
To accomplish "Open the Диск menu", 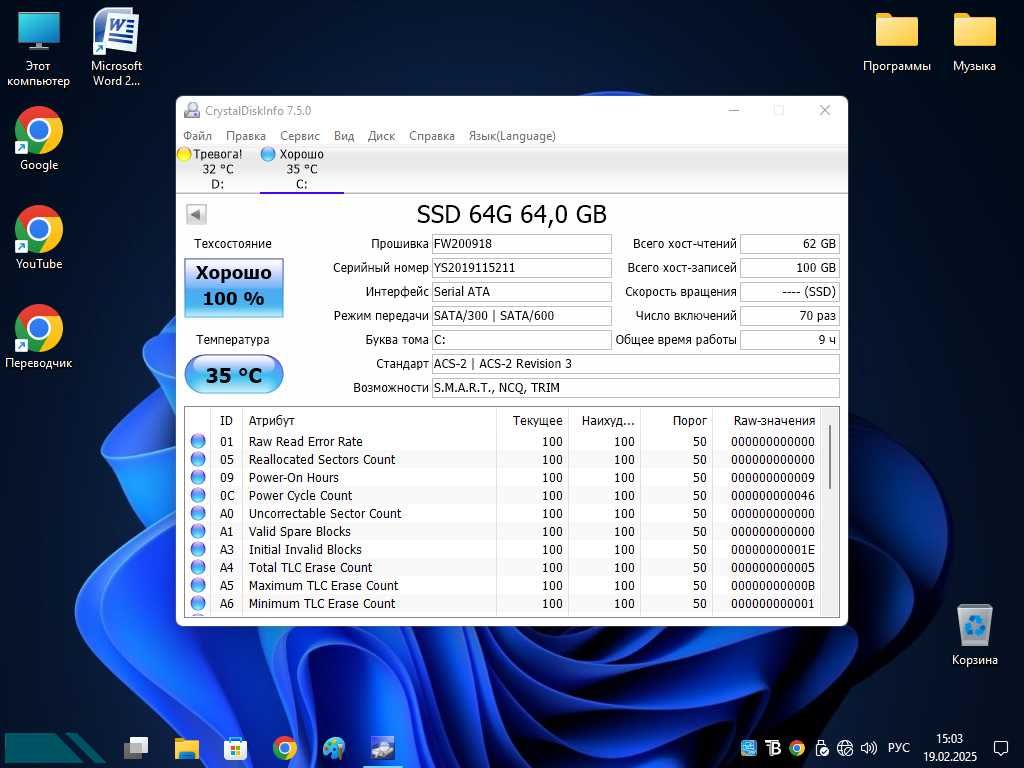I will click(381, 136).
